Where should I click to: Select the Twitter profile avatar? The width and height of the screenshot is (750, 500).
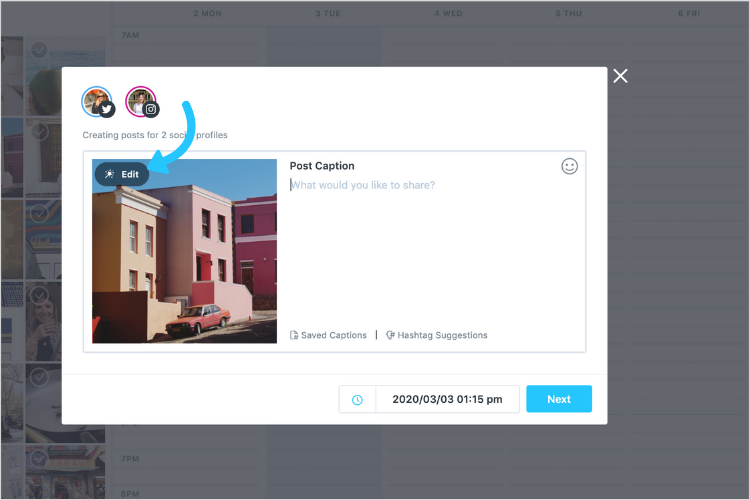(x=98, y=102)
